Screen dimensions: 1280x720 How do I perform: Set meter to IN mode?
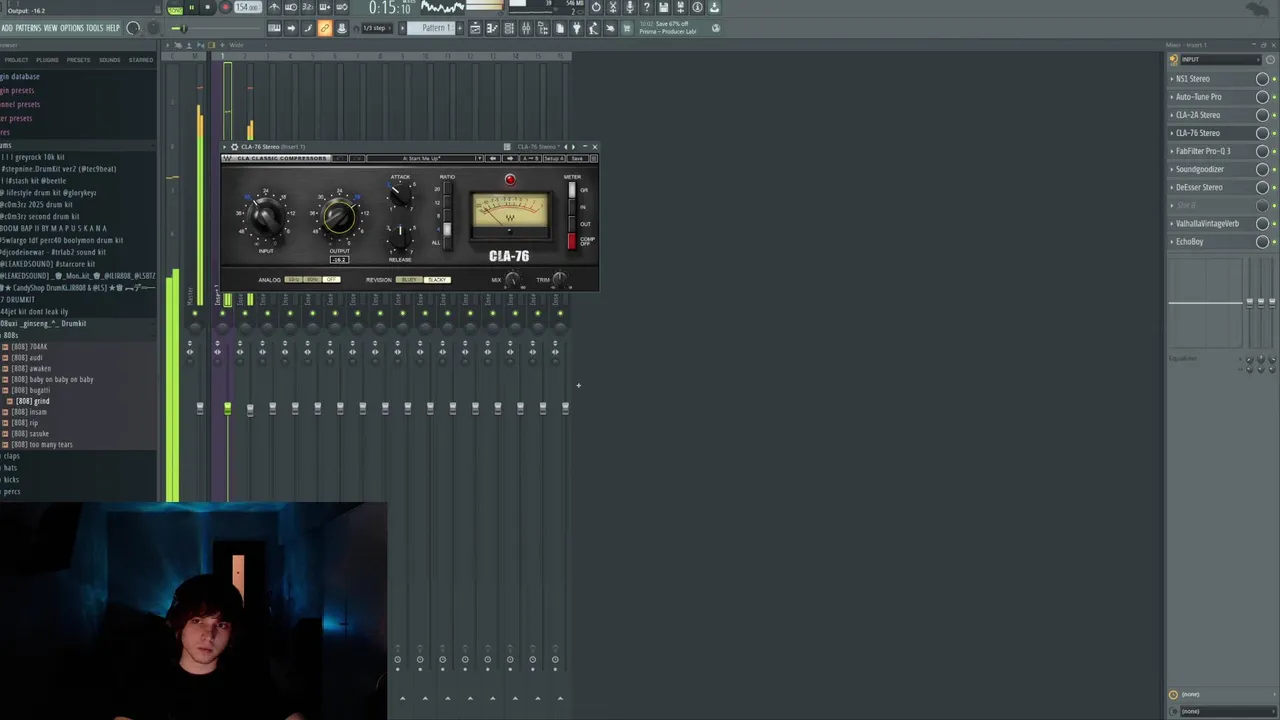coord(572,207)
